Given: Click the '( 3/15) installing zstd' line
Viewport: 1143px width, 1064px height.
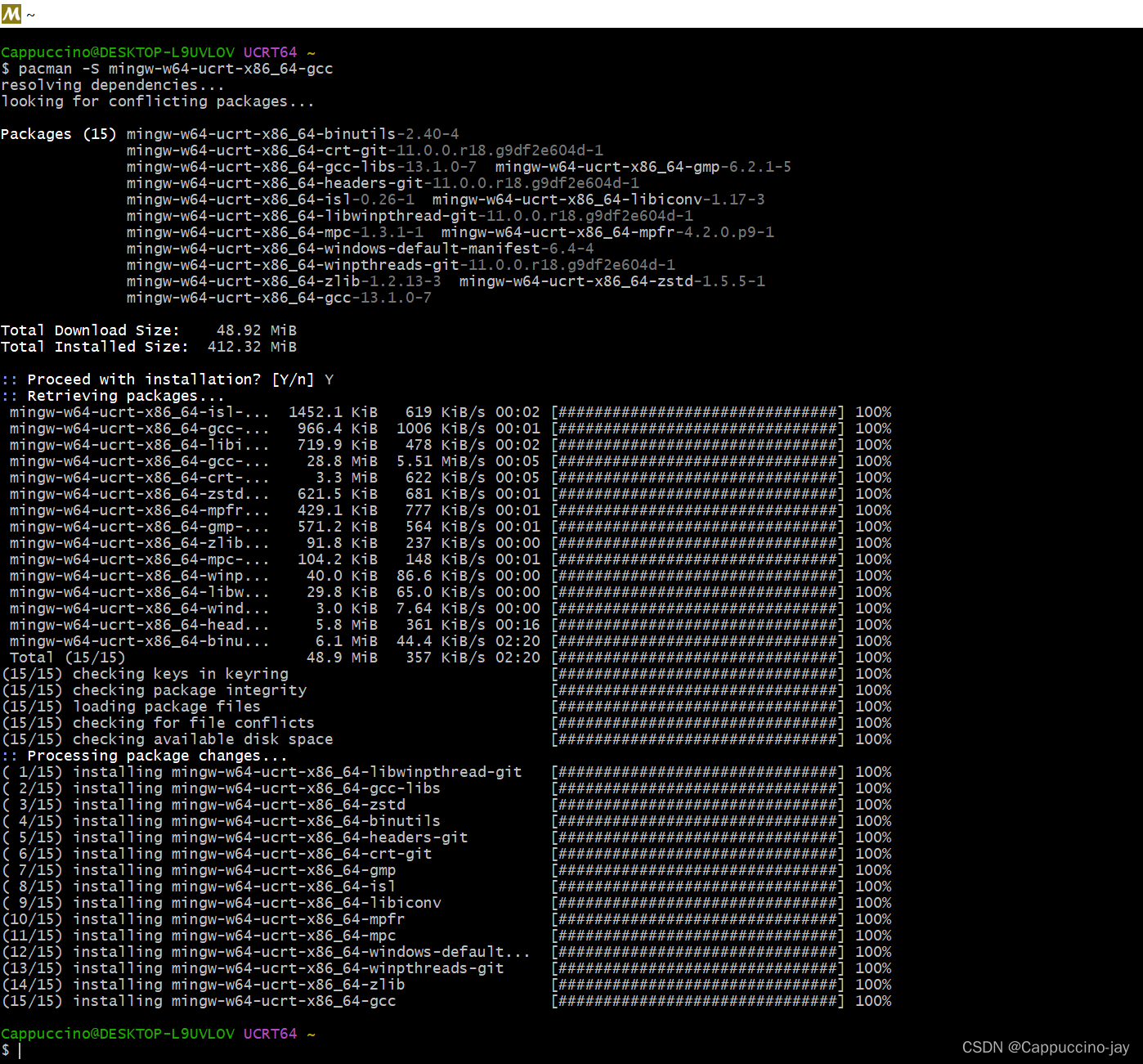Looking at the screenshot, I should coord(204,805).
